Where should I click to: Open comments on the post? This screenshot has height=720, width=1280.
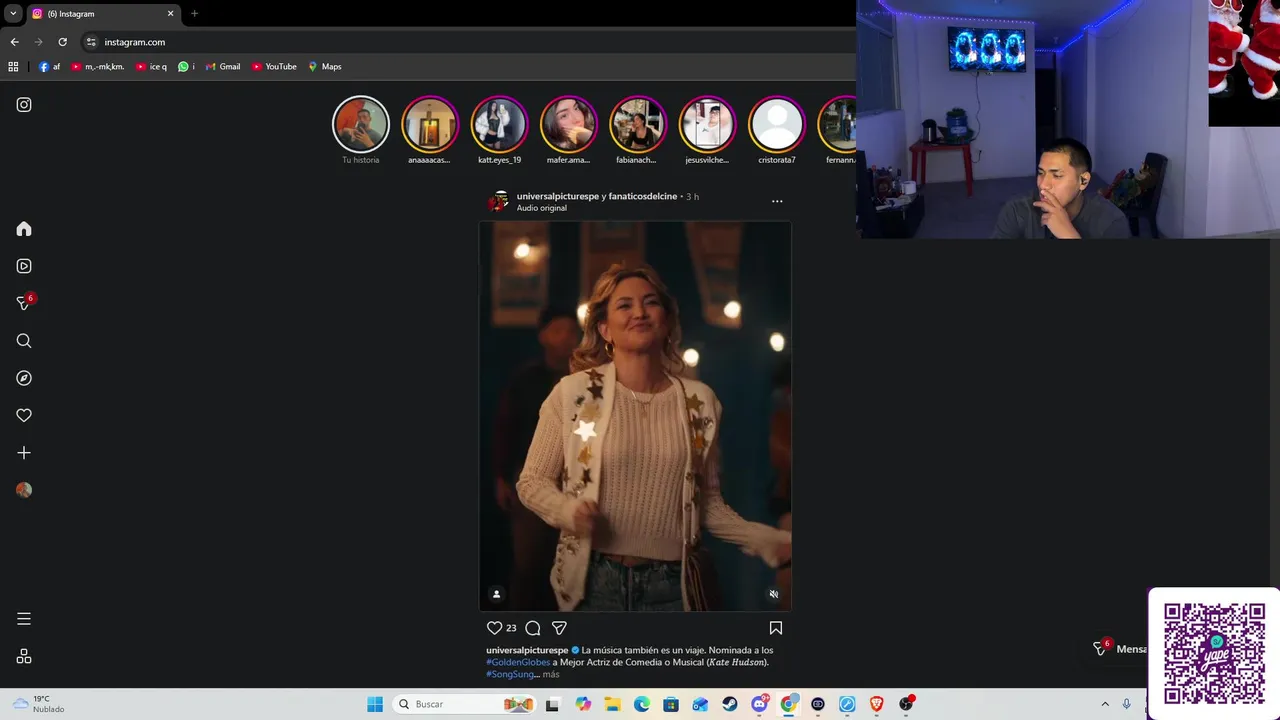click(x=533, y=628)
